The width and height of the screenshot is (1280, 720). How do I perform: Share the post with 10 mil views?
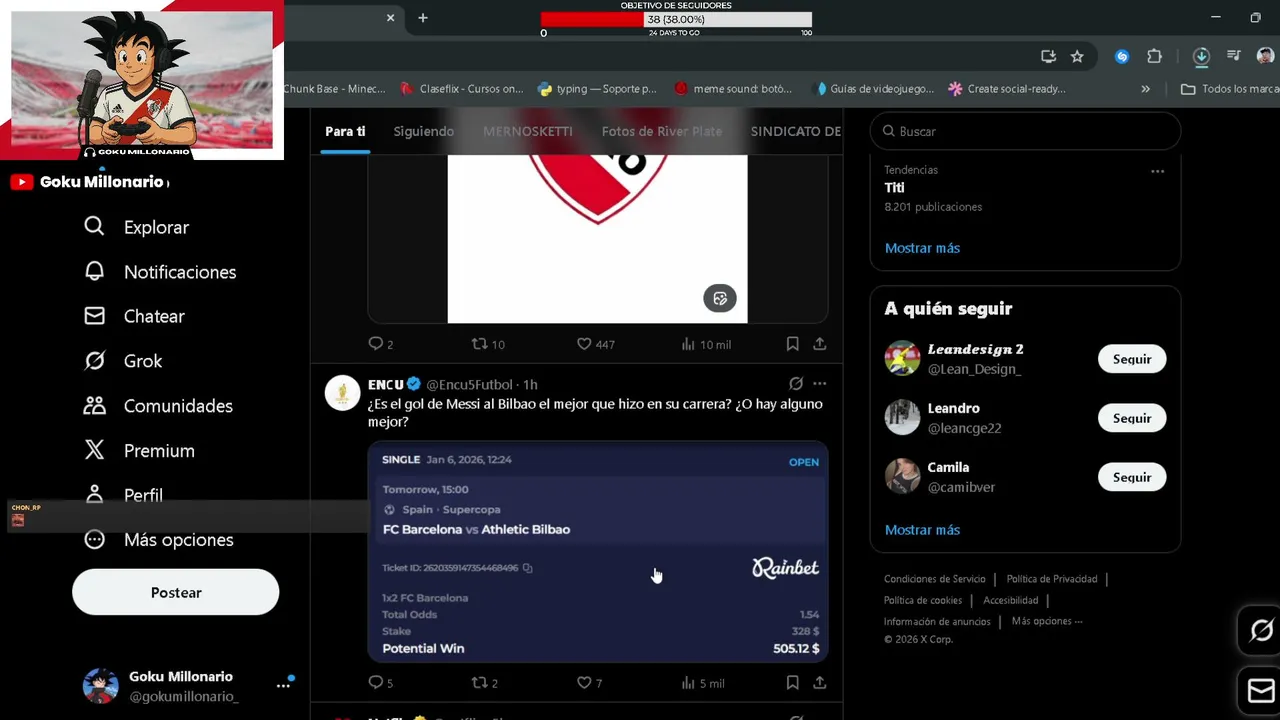coord(820,344)
